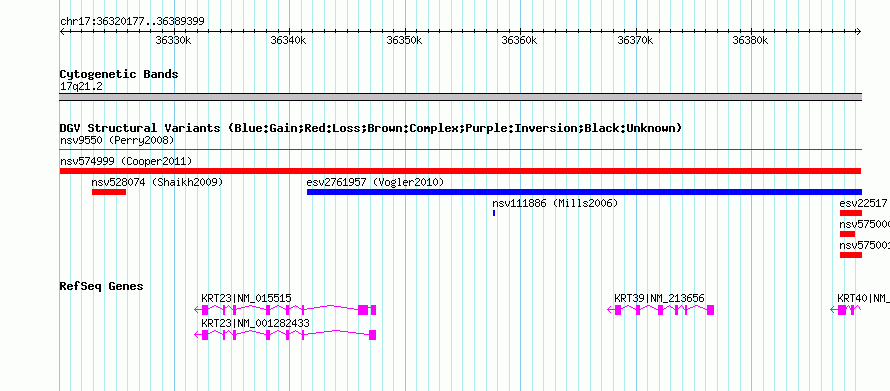The image size is (890, 391).
Task: Open the nsv111886 (Mills2006) label
Action: [555, 203]
